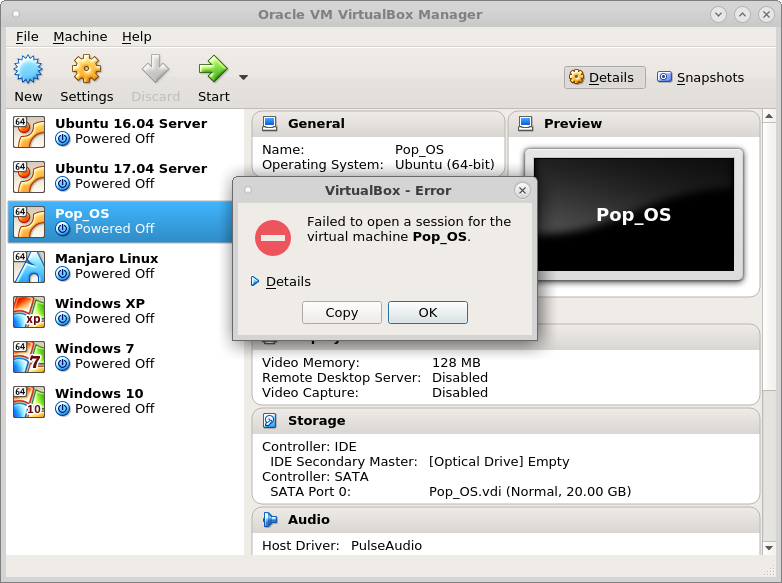The height and width of the screenshot is (583, 782).
Task: Expand Details disclosure triangle in error dialog
Action: point(255,281)
